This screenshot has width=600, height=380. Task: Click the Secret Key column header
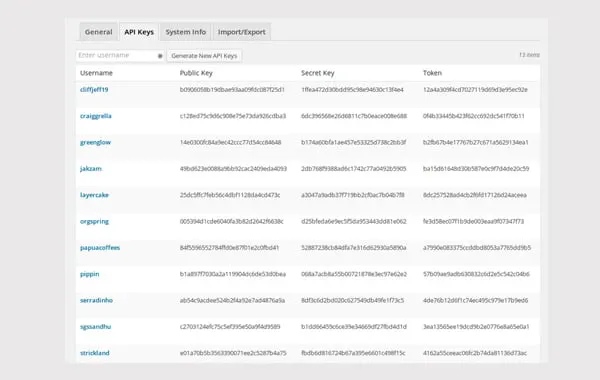click(318, 73)
